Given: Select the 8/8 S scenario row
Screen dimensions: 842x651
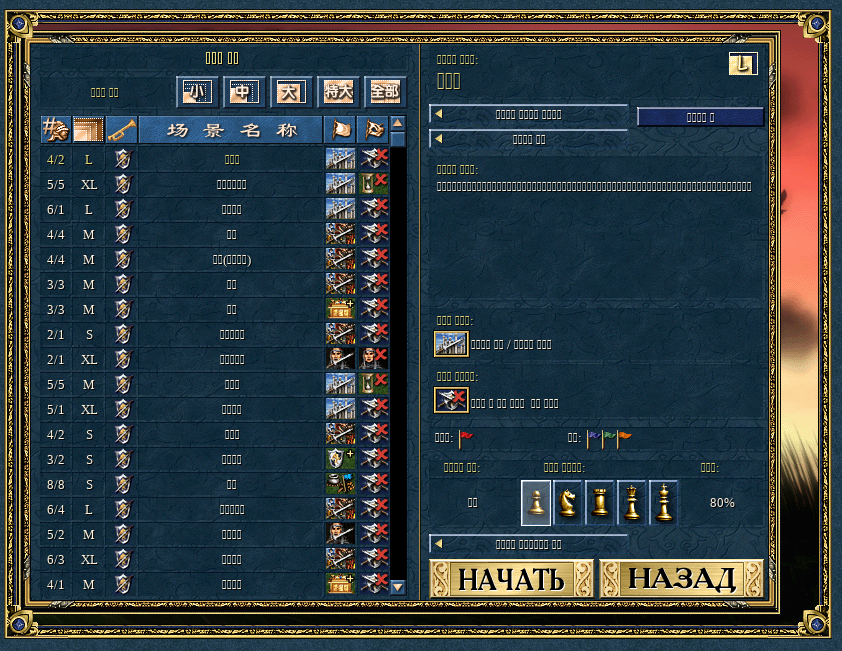Looking at the screenshot, I should (215, 484).
